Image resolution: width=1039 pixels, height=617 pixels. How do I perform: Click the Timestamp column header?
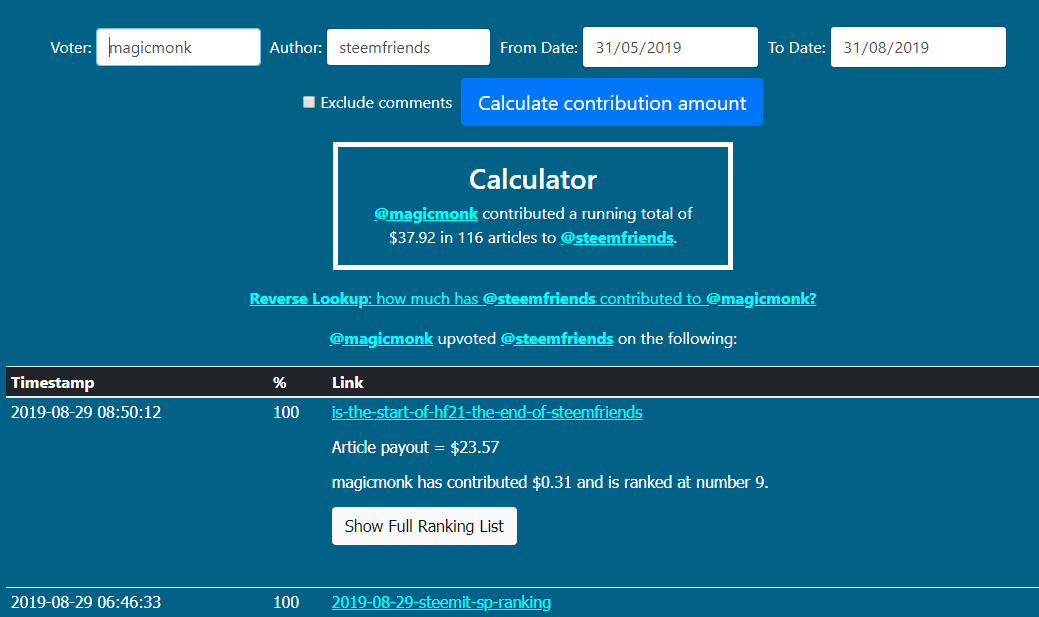(53, 382)
